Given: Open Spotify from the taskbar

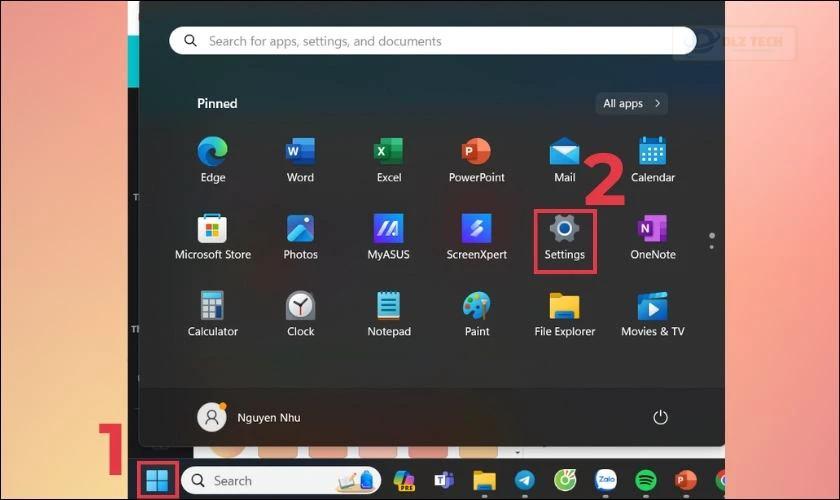Looking at the screenshot, I should point(646,480).
